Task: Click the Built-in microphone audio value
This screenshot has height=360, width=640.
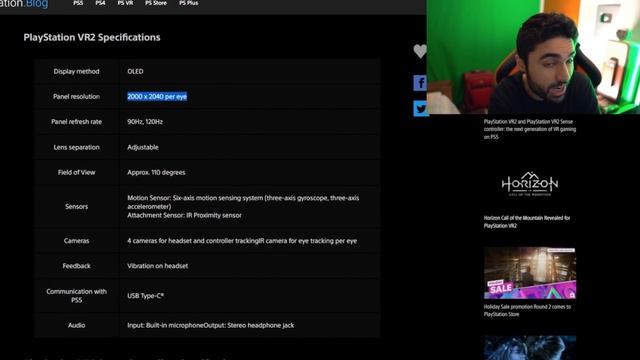Action: coord(211,325)
